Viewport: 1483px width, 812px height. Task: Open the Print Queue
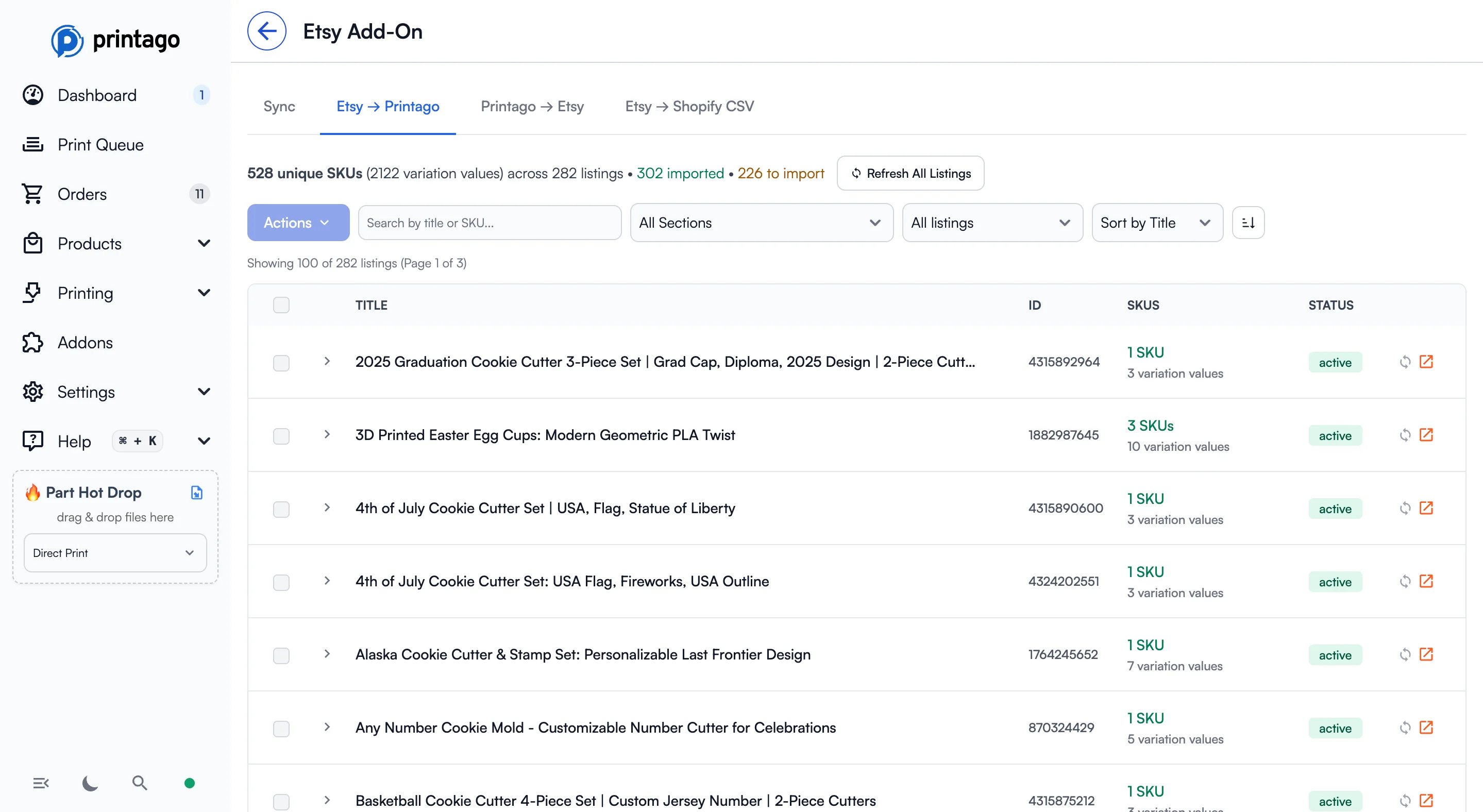pos(101,144)
